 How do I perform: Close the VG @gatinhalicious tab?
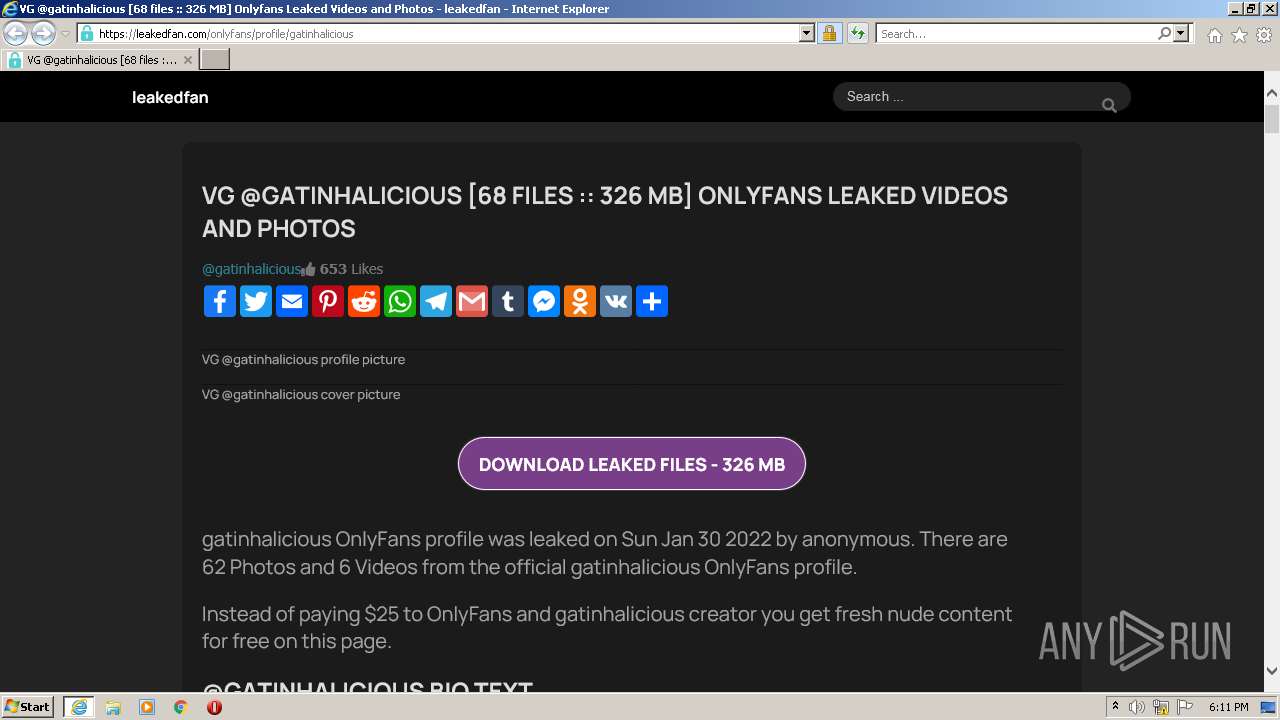[187, 60]
